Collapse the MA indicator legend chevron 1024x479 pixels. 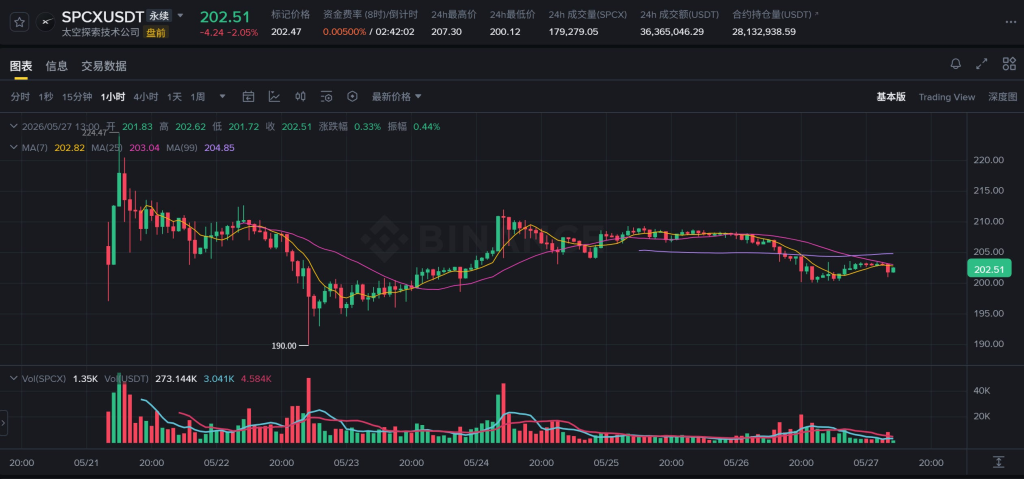[x=14, y=148]
